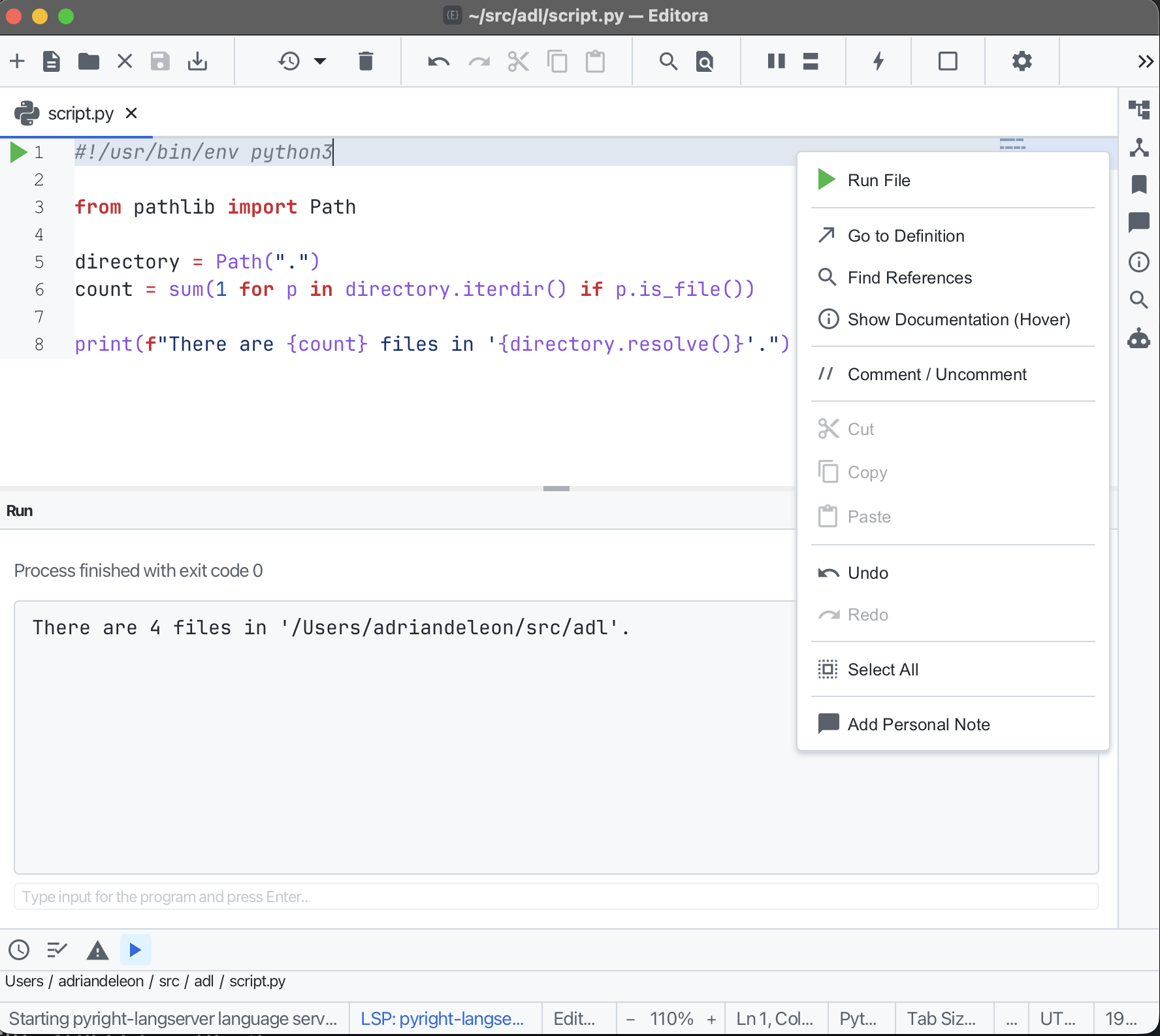The width and height of the screenshot is (1160, 1036).
Task: Open the Tab Size status dropdown
Action: (941, 1018)
